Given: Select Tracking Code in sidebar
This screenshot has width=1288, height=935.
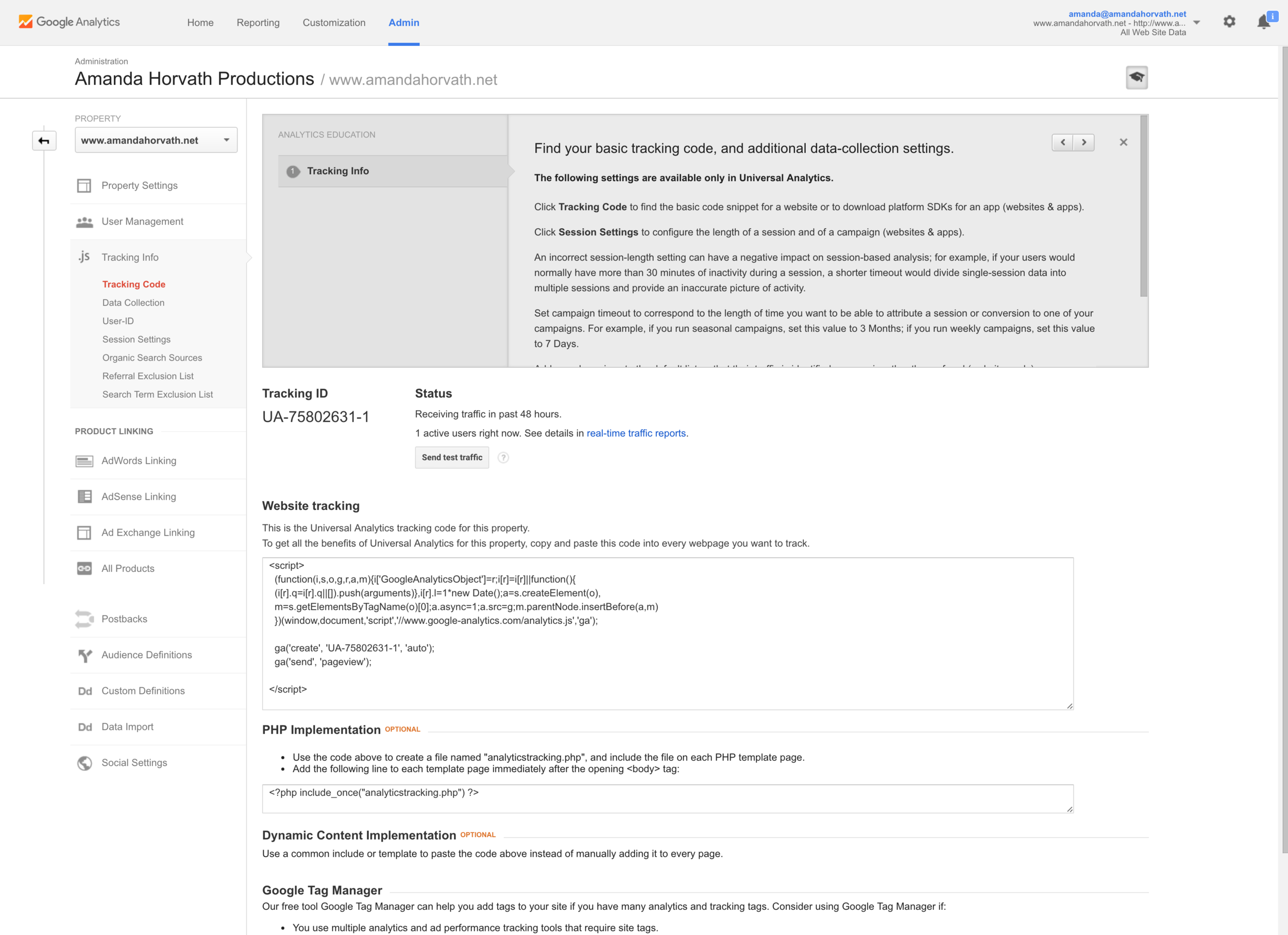Looking at the screenshot, I should [133, 284].
